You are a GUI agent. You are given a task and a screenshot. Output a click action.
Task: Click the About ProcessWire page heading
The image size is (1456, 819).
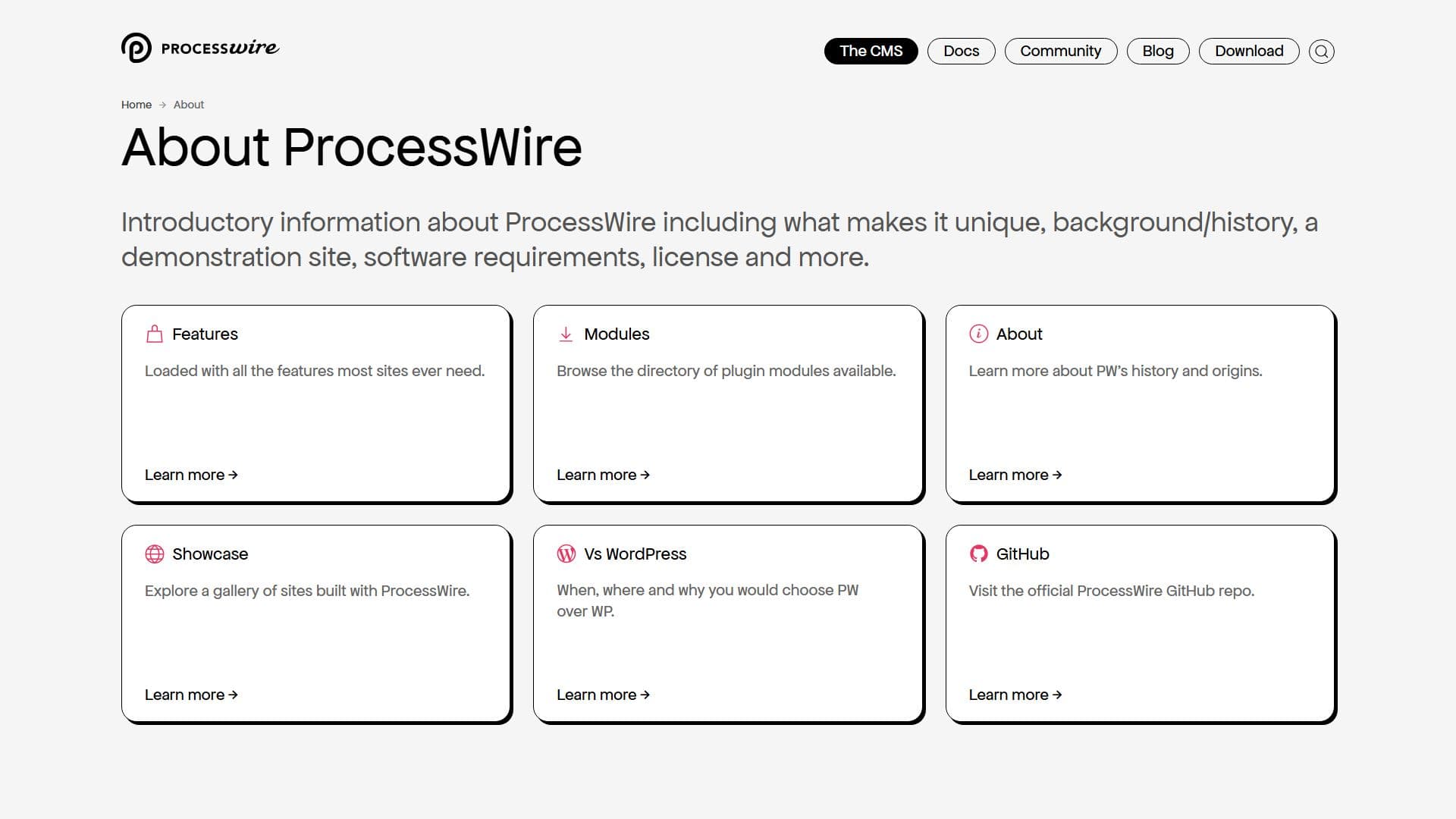point(352,147)
